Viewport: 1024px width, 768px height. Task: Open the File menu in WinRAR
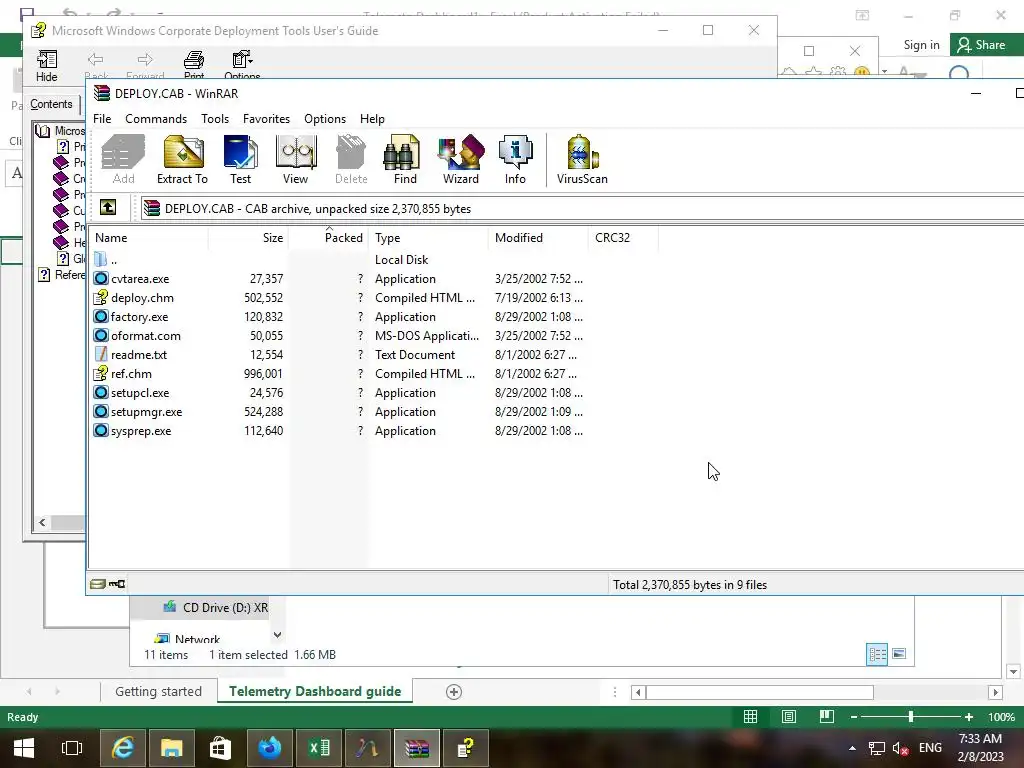click(x=102, y=119)
